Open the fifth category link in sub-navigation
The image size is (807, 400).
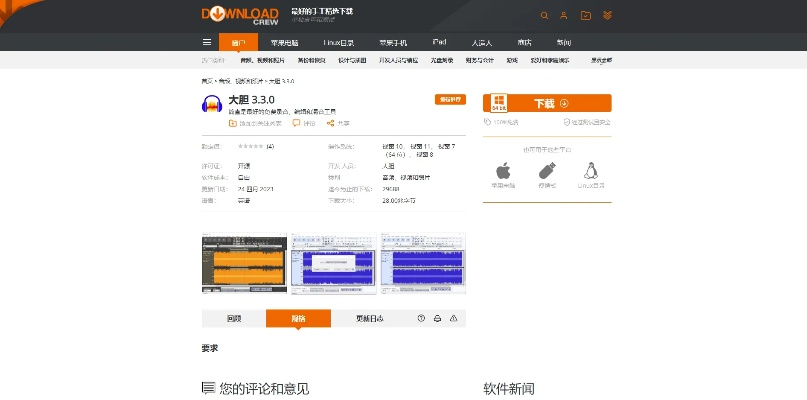pyautogui.click(x=442, y=60)
